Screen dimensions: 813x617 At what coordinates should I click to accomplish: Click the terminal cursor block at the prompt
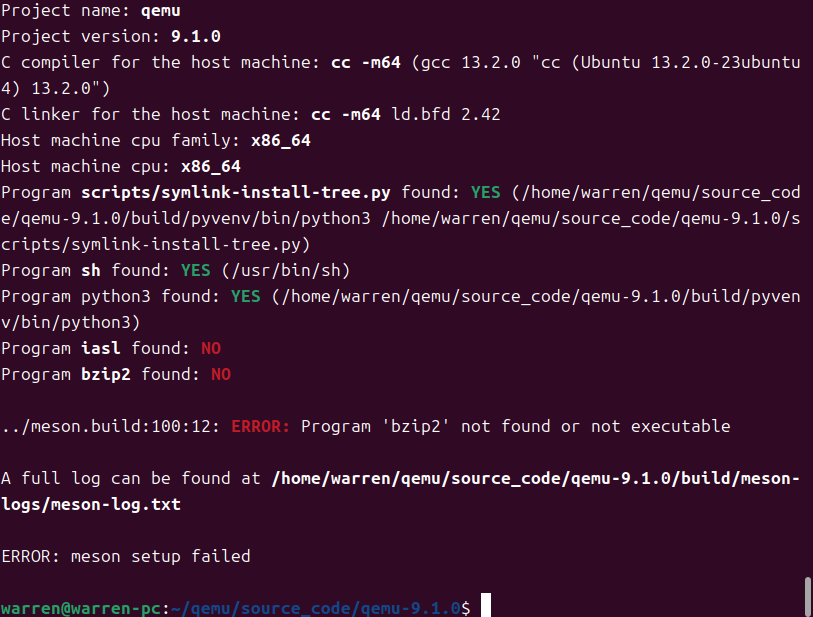[485, 605]
